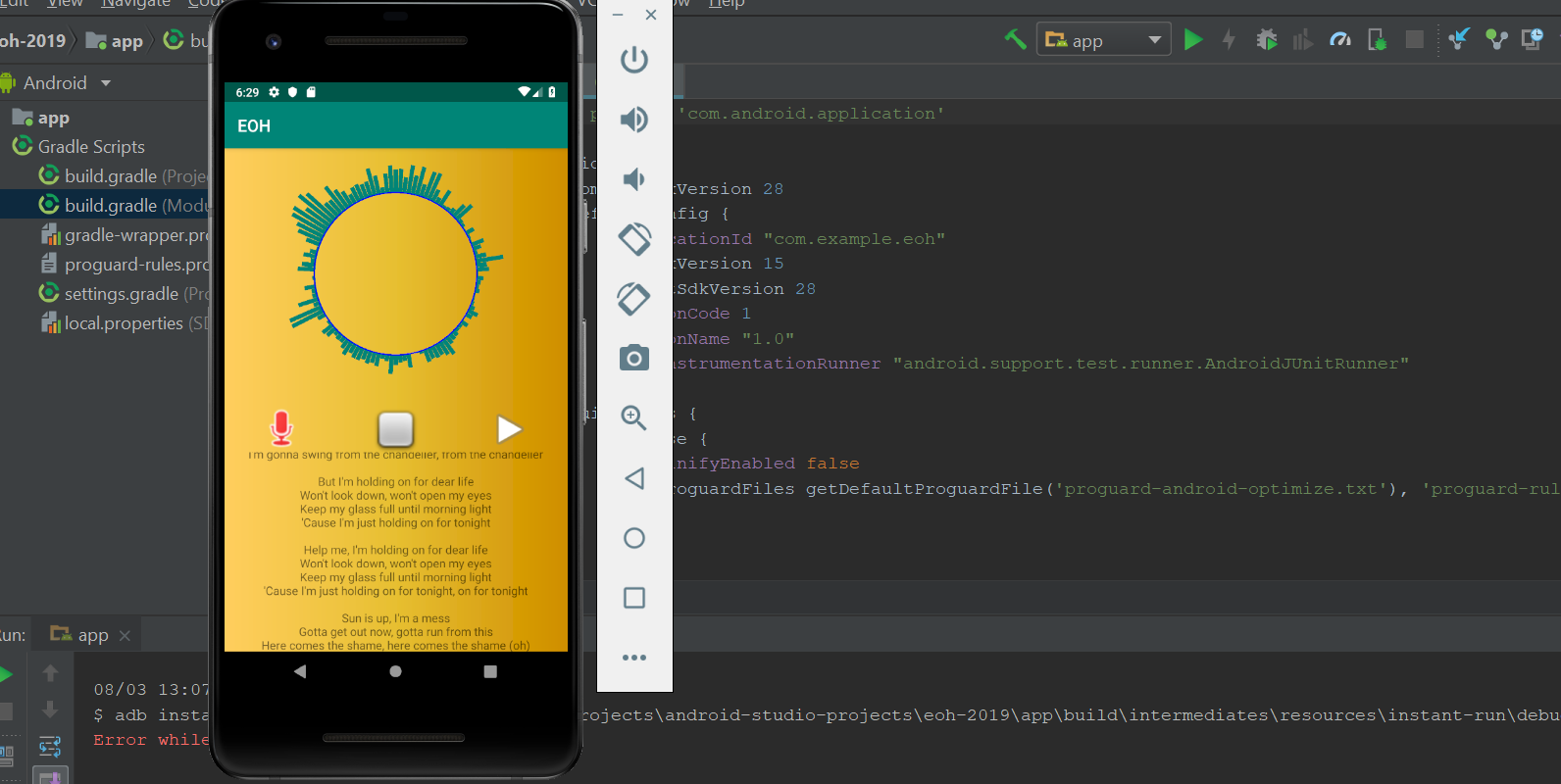Click the Run panel down arrow

pyautogui.click(x=50, y=710)
